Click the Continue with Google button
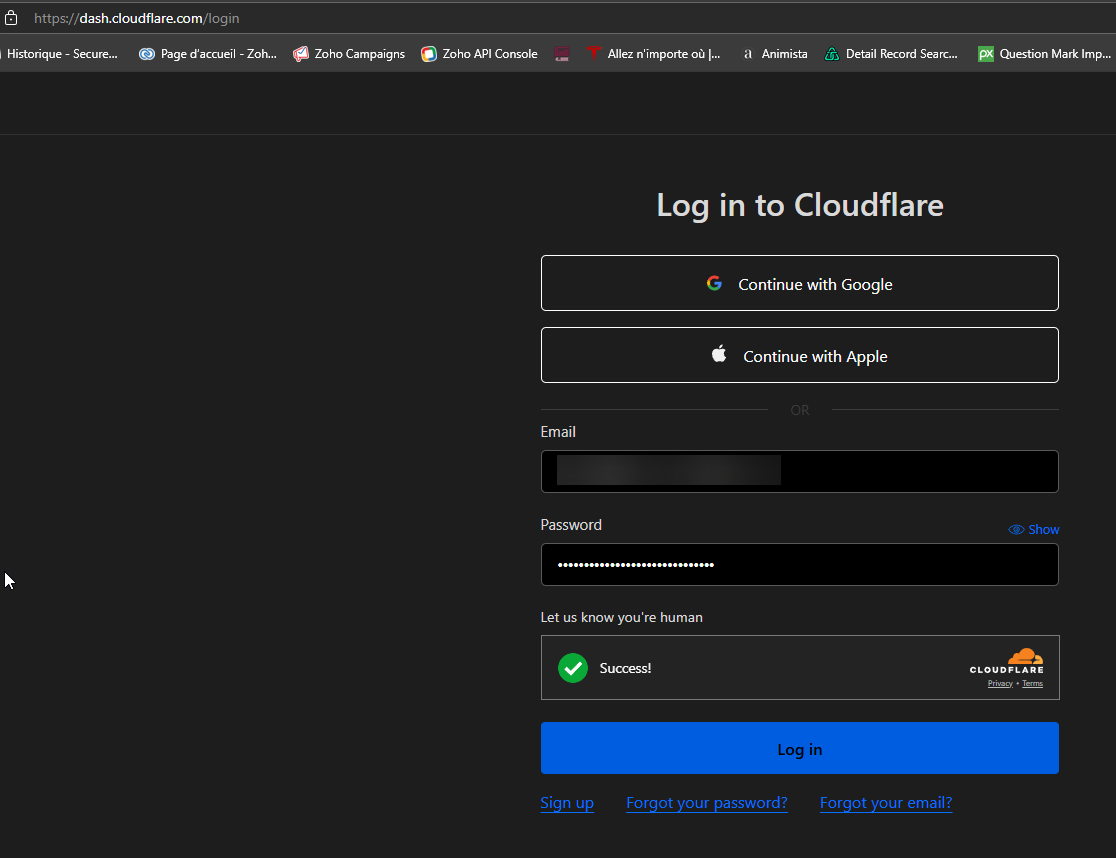Viewport: 1116px width, 858px height. point(799,283)
